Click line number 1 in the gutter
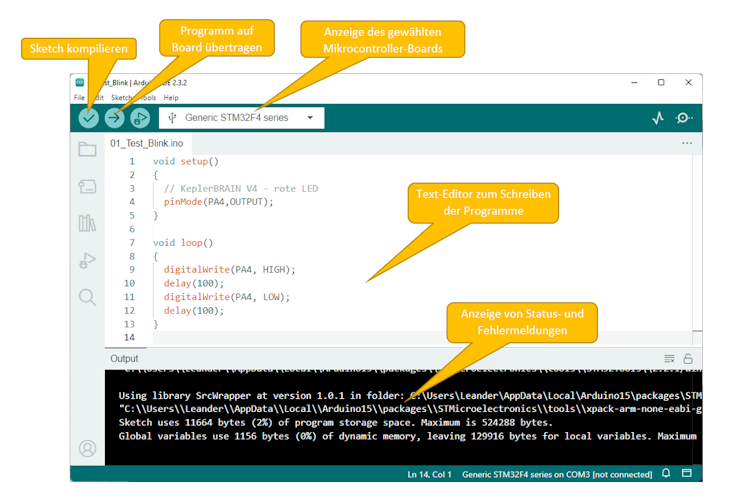The height and width of the screenshot is (500, 730). tap(132, 162)
